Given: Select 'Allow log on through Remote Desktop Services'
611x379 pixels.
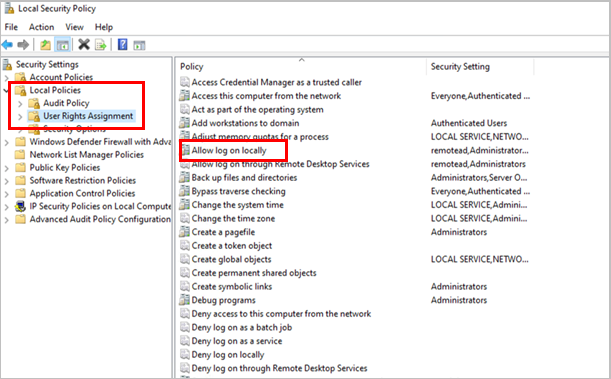Looking at the screenshot, I should click(280, 164).
